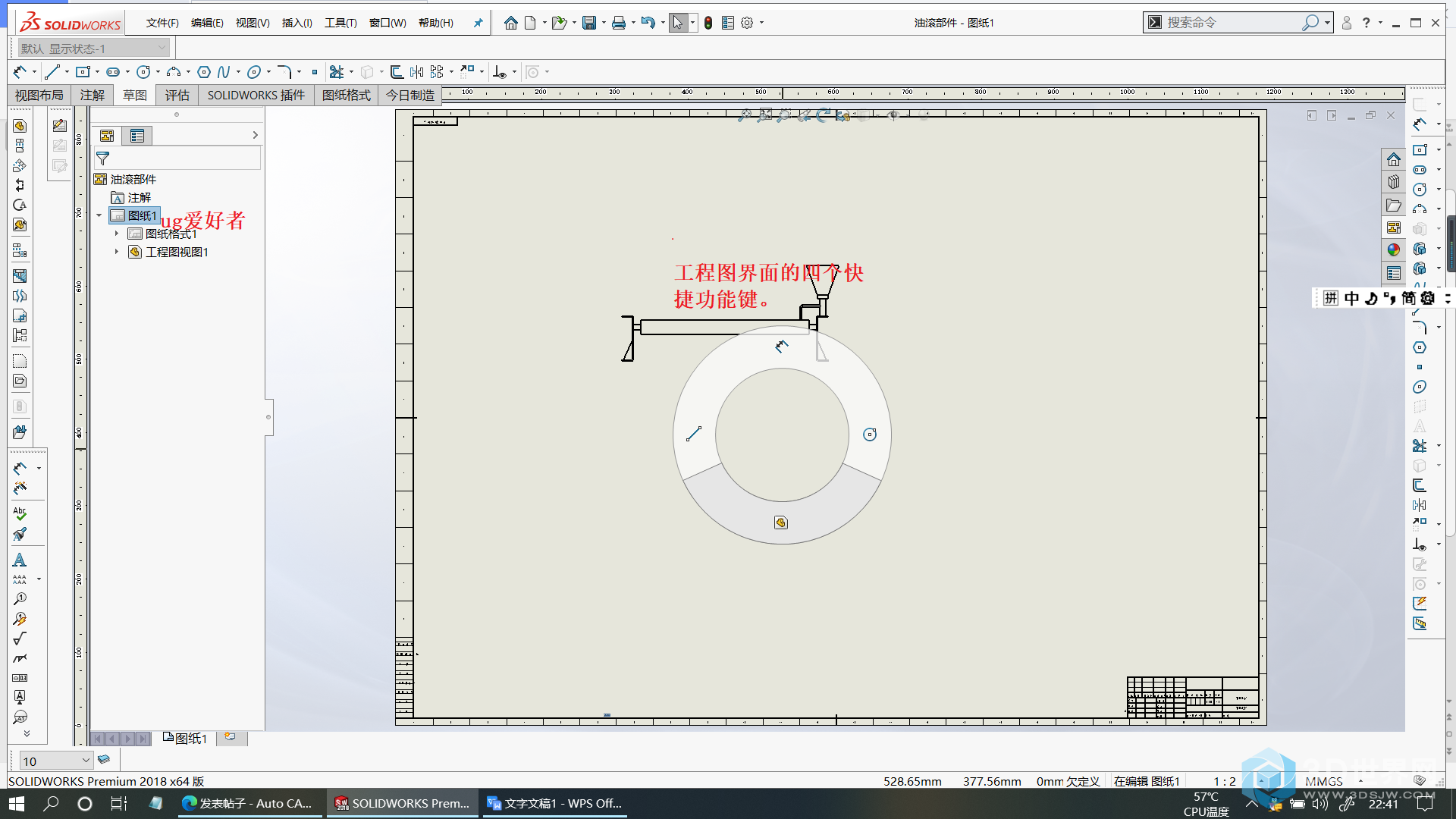Select the Corner Rectangle tool
1456x819 pixels.
83,72
